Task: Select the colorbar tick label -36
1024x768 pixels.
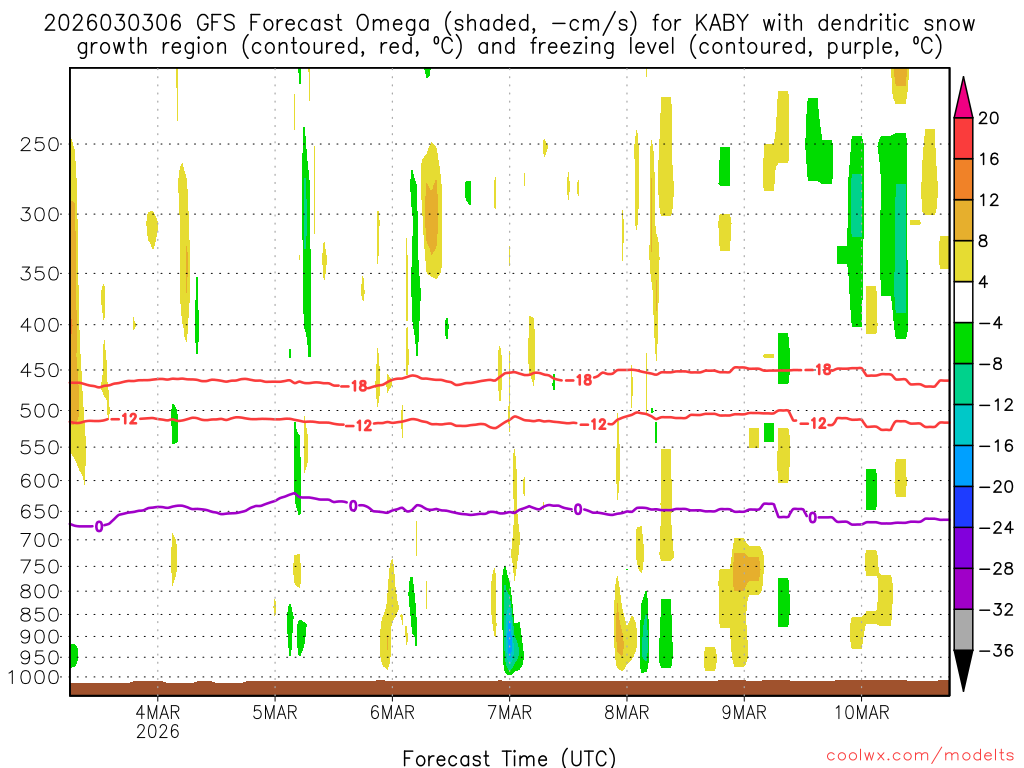Action: (996, 650)
